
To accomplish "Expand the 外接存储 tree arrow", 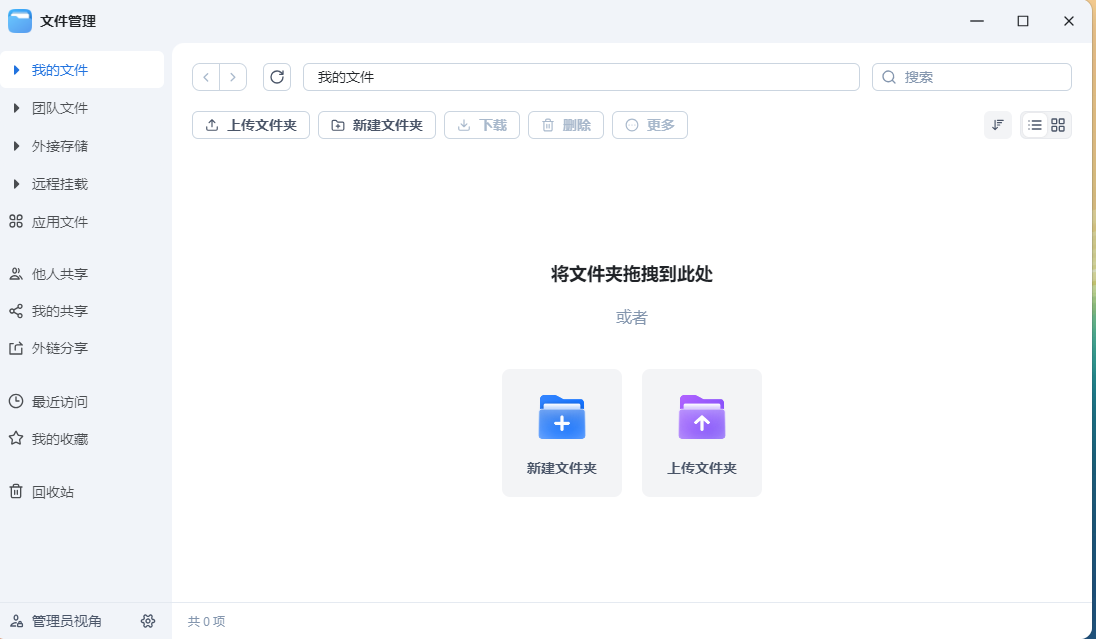I will click(16, 146).
